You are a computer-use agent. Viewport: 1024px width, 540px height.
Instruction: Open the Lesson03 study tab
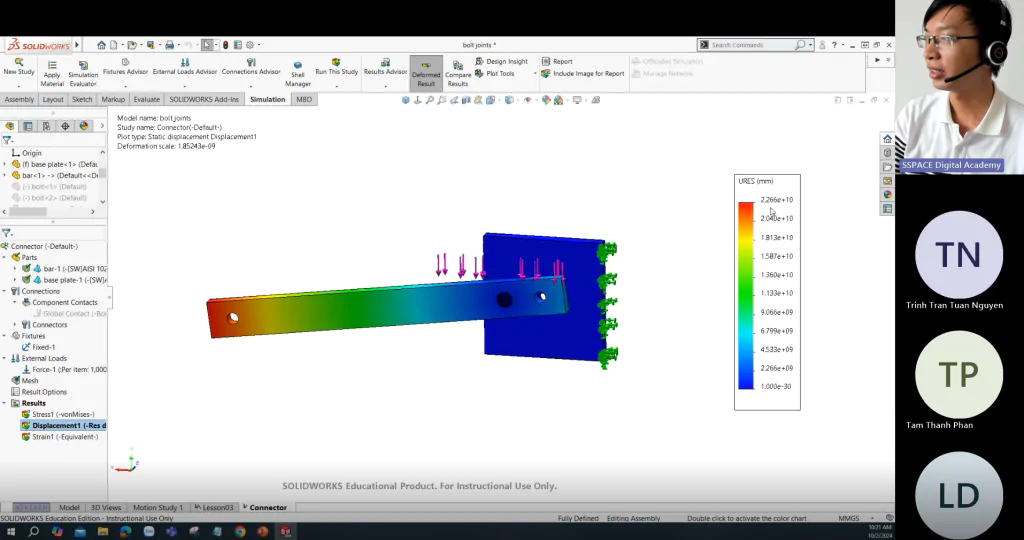(214, 507)
